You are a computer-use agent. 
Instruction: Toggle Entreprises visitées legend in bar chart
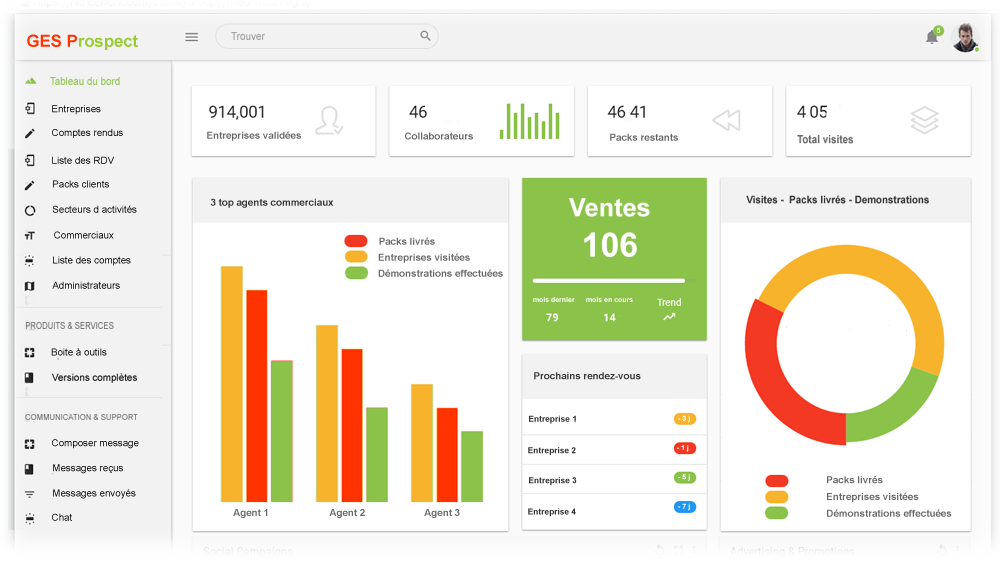pos(356,257)
